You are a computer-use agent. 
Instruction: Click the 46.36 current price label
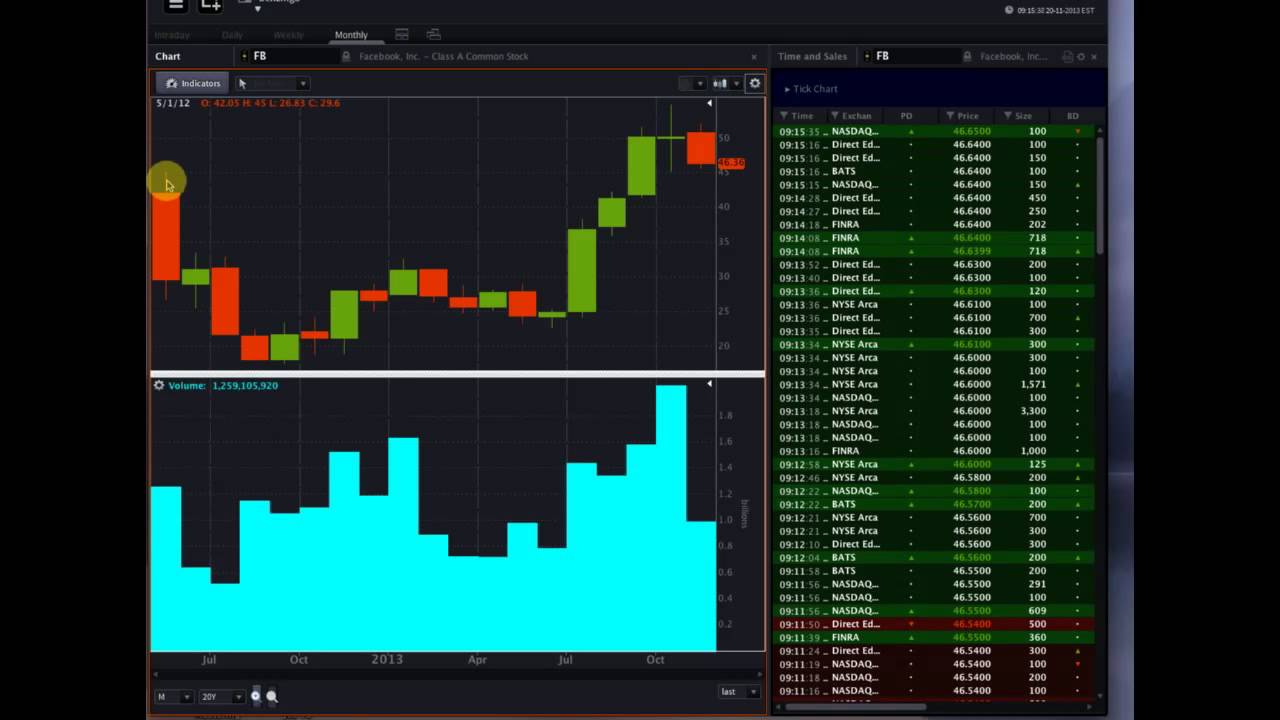731,162
